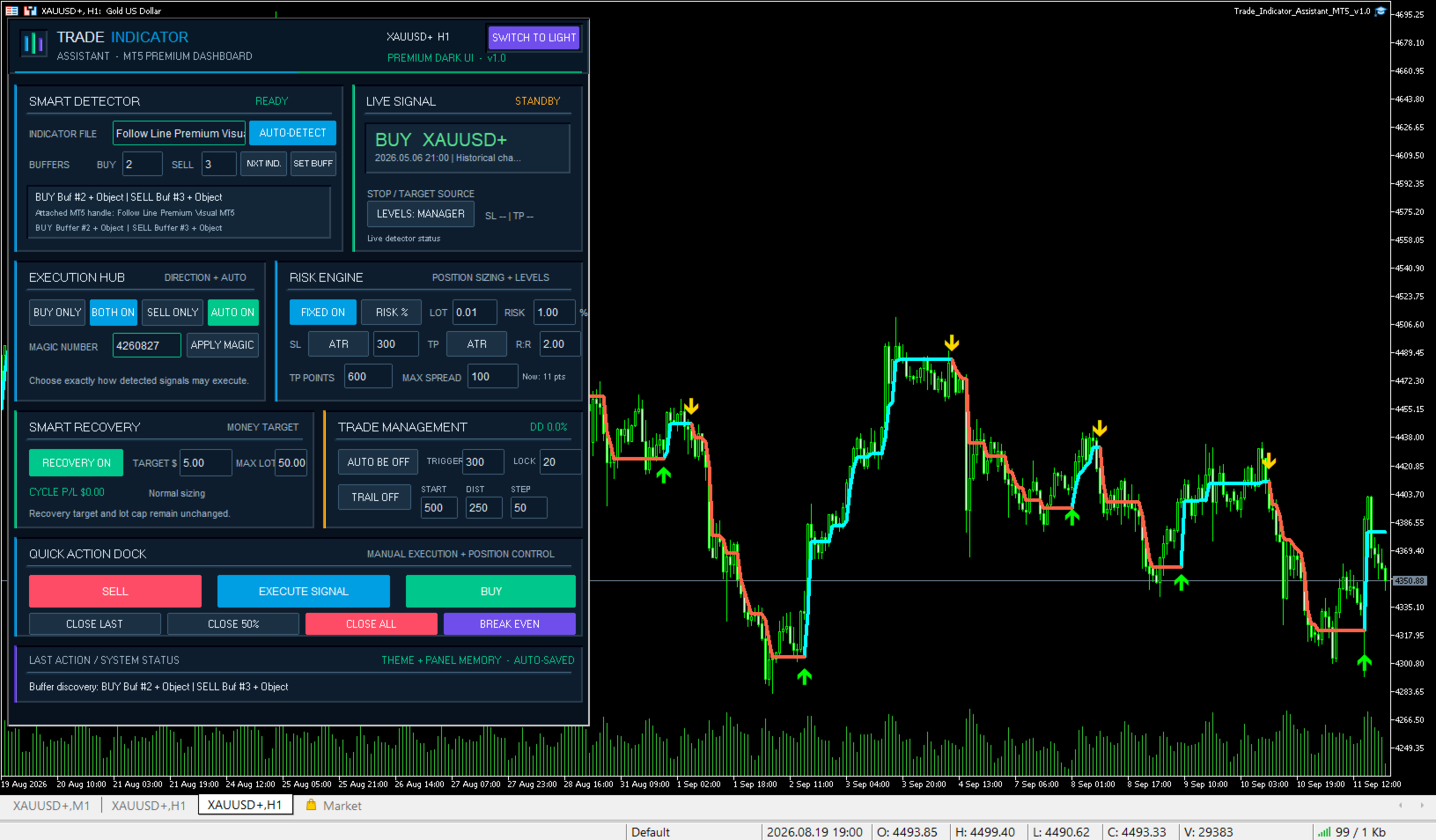1436x840 pixels.
Task: Open the Market tab
Action: [334, 806]
